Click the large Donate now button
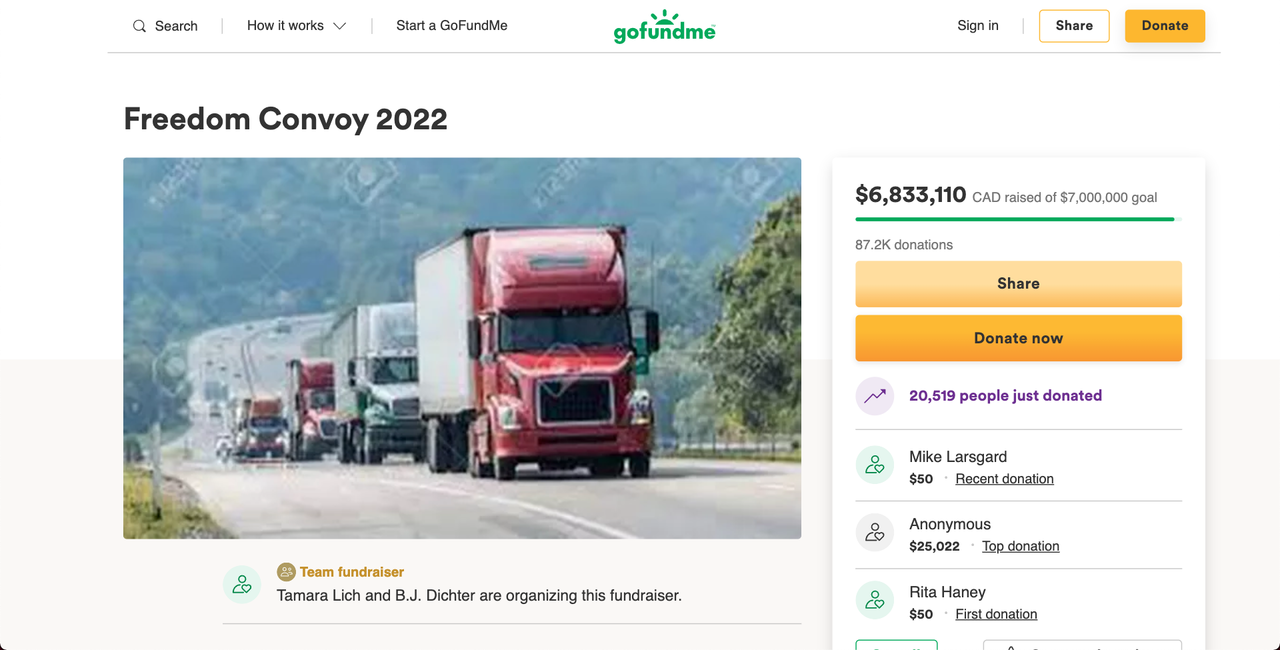Viewport: 1280px width, 650px height. [1018, 338]
